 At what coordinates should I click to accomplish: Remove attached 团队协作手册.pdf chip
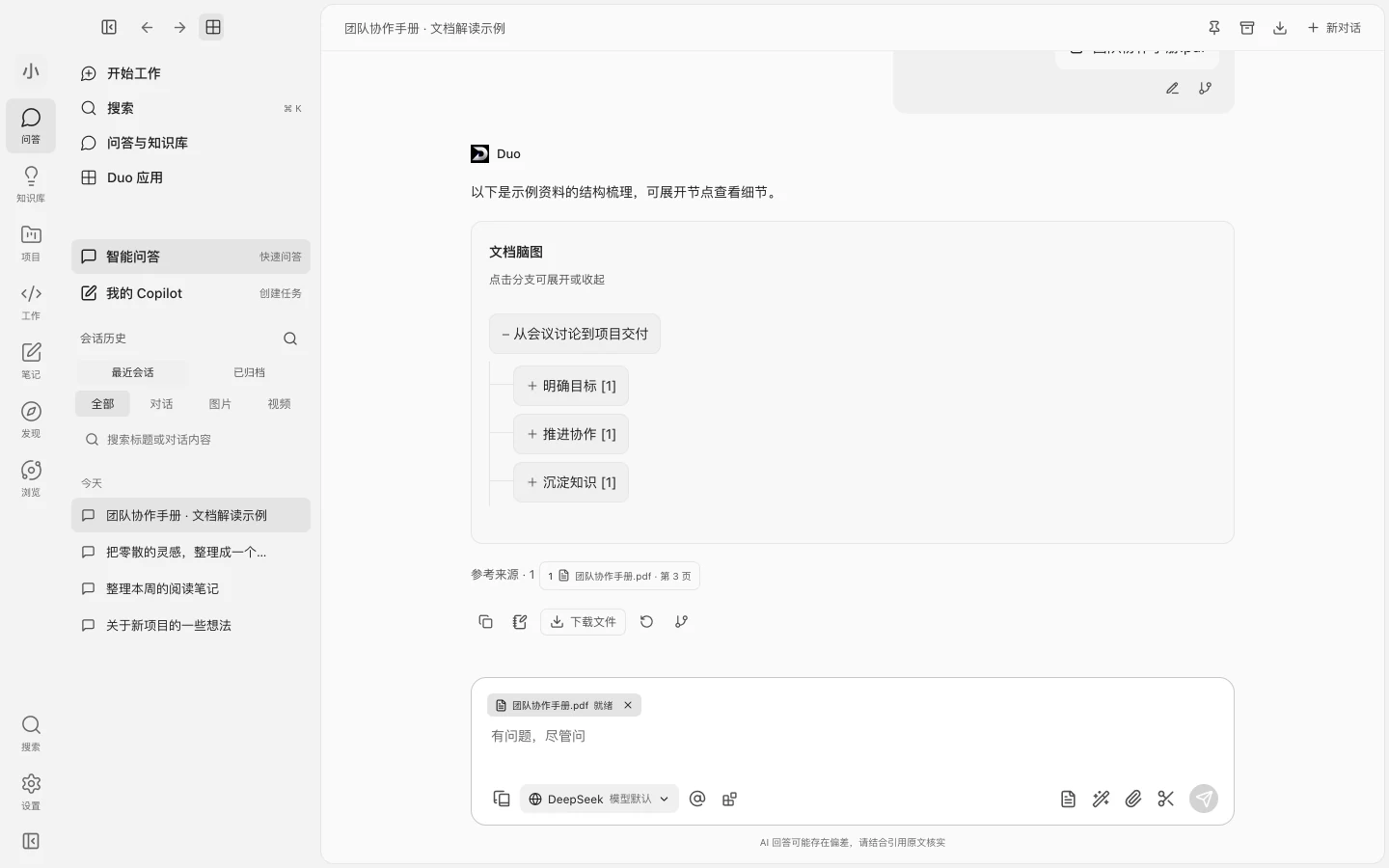tap(628, 705)
